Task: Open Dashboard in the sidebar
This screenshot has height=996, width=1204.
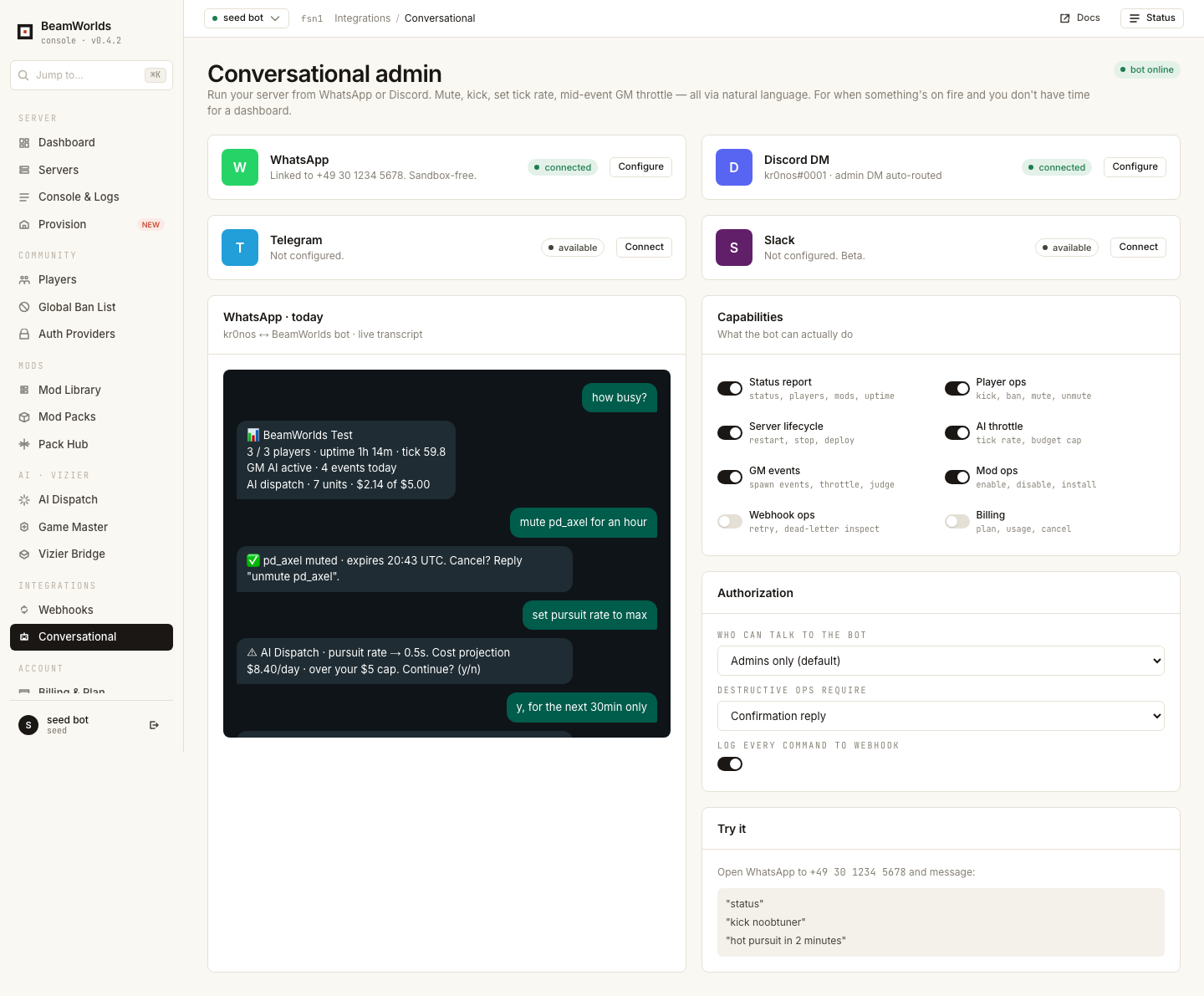Action: (x=91, y=143)
